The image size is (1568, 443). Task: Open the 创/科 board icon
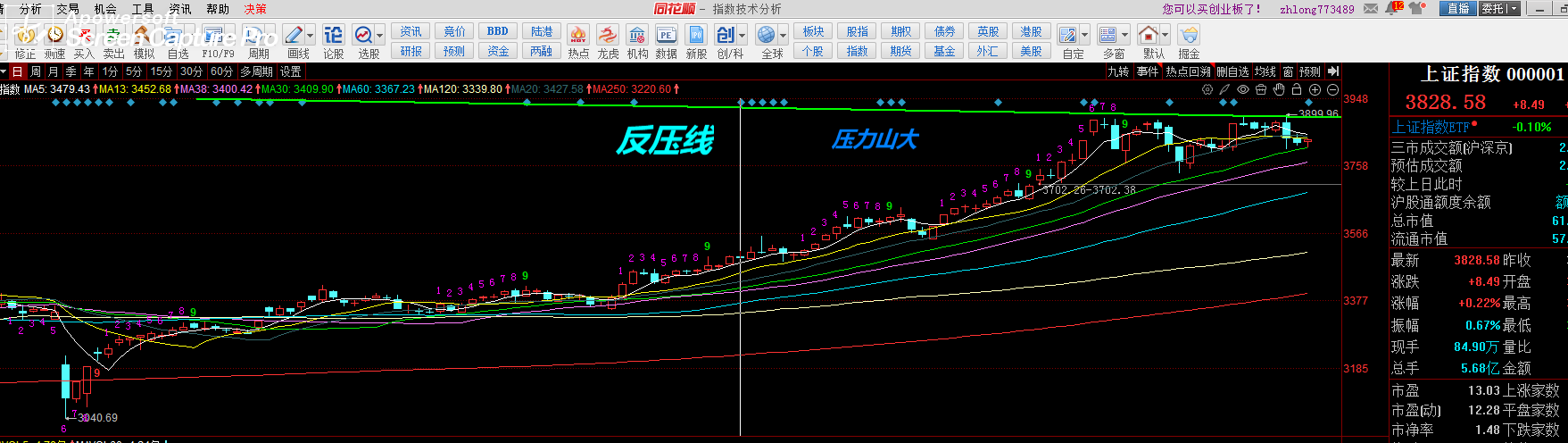click(726, 35)
